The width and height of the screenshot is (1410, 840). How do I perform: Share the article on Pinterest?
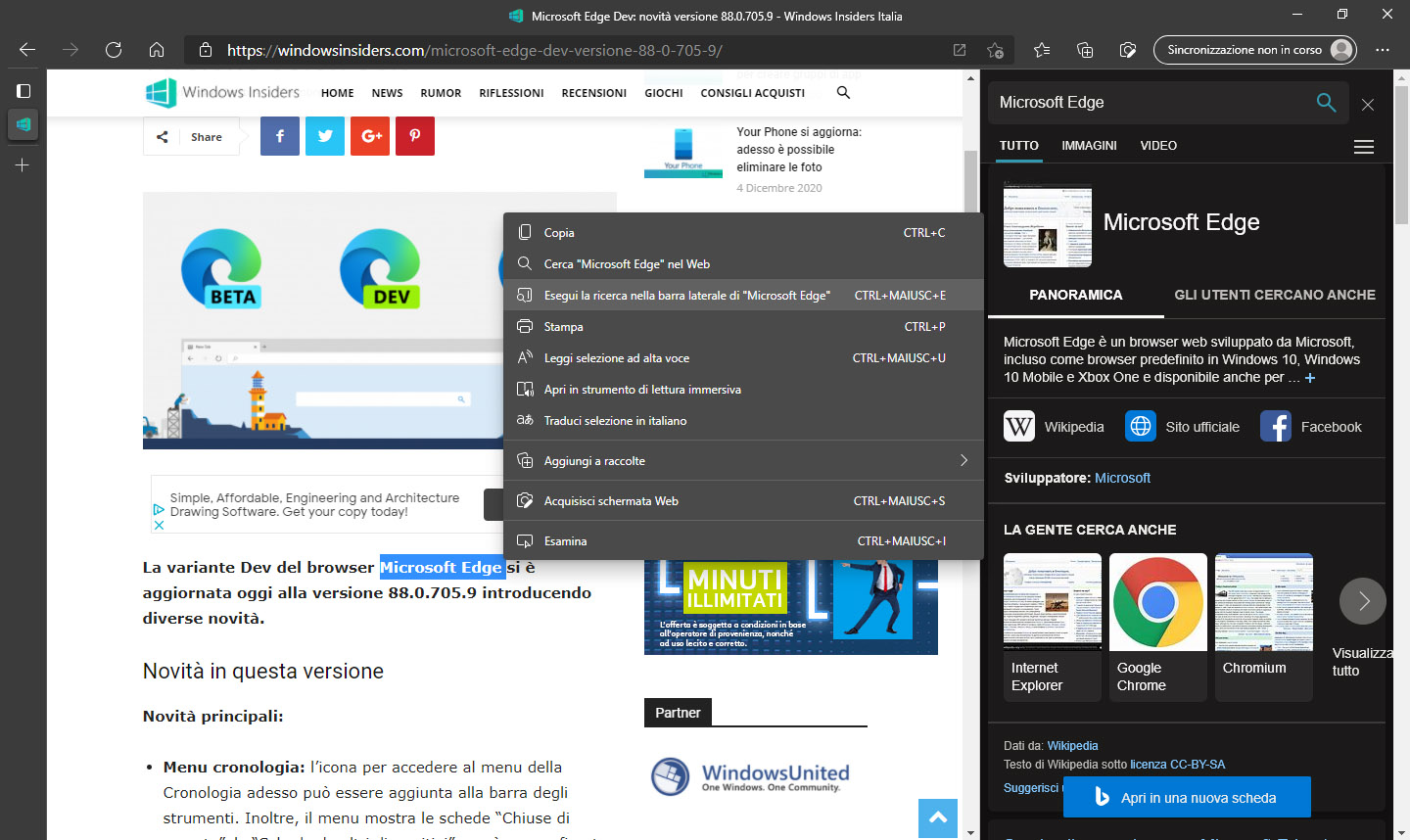pyautogui.click(x=415, y=136)
